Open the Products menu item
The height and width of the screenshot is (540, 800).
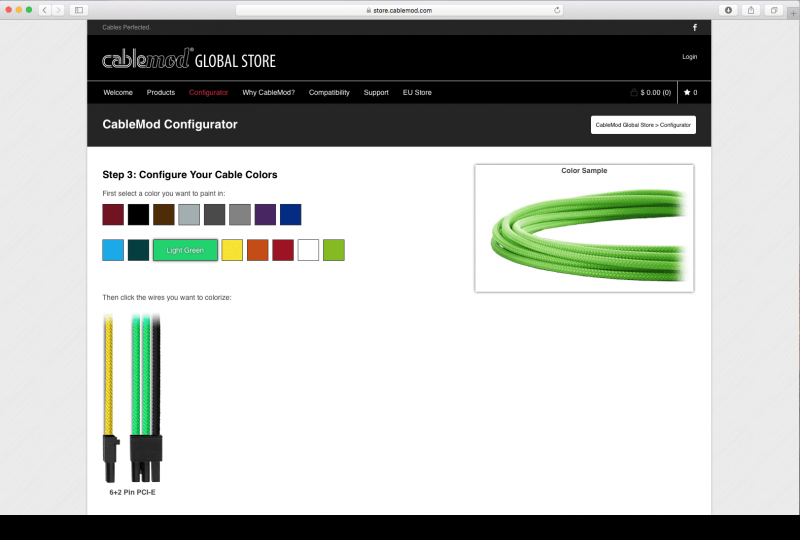coord(161,92)
